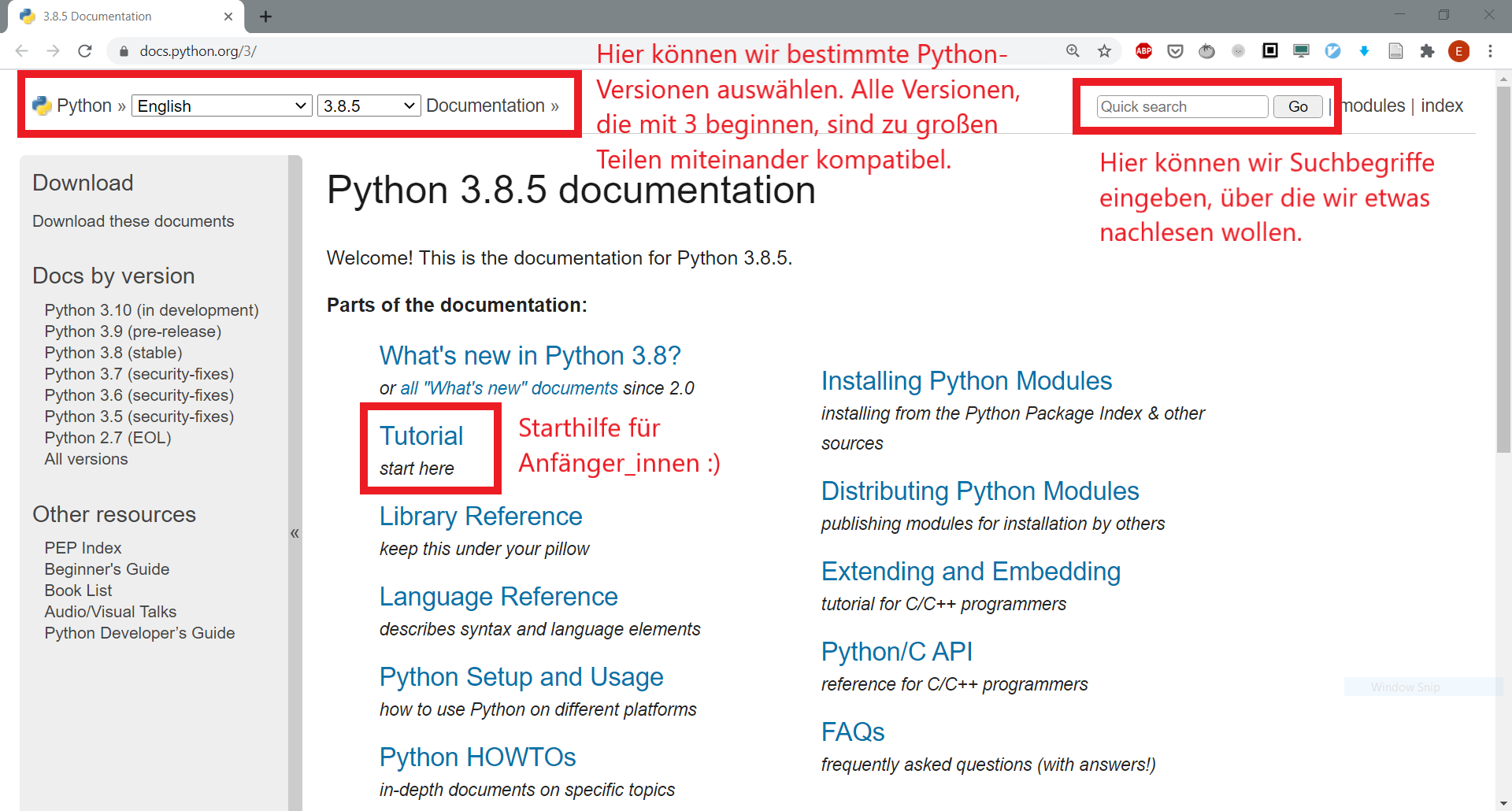
Task: Click the Documentation breadcrumb link
Action: point(485,106)
